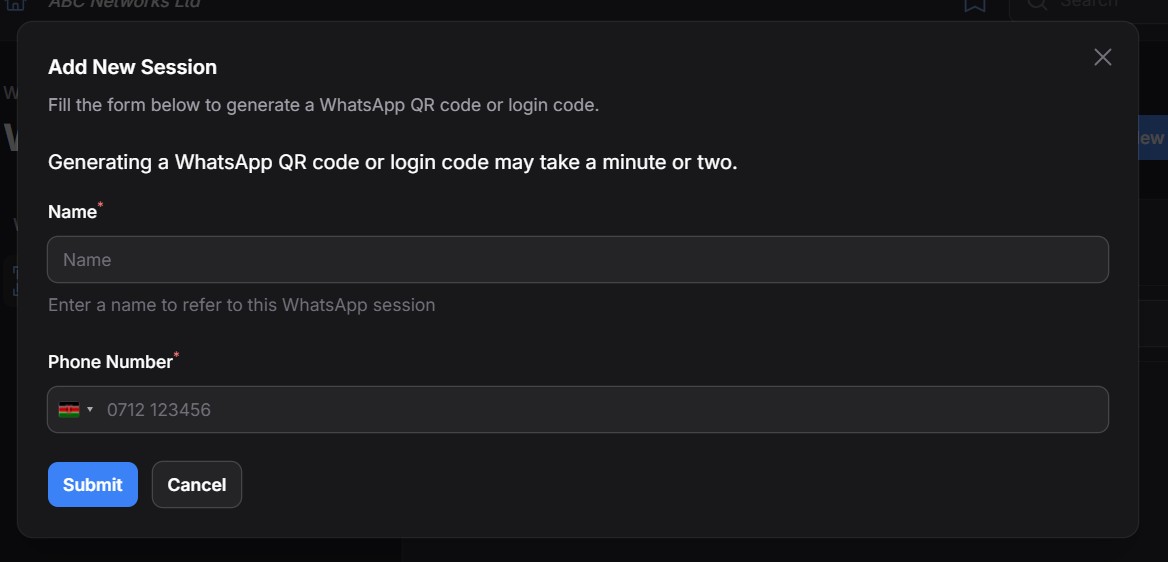This screenshot has width=1168, height=562.
Task: Expand the country code dropdown arrow
Action: 90,410
